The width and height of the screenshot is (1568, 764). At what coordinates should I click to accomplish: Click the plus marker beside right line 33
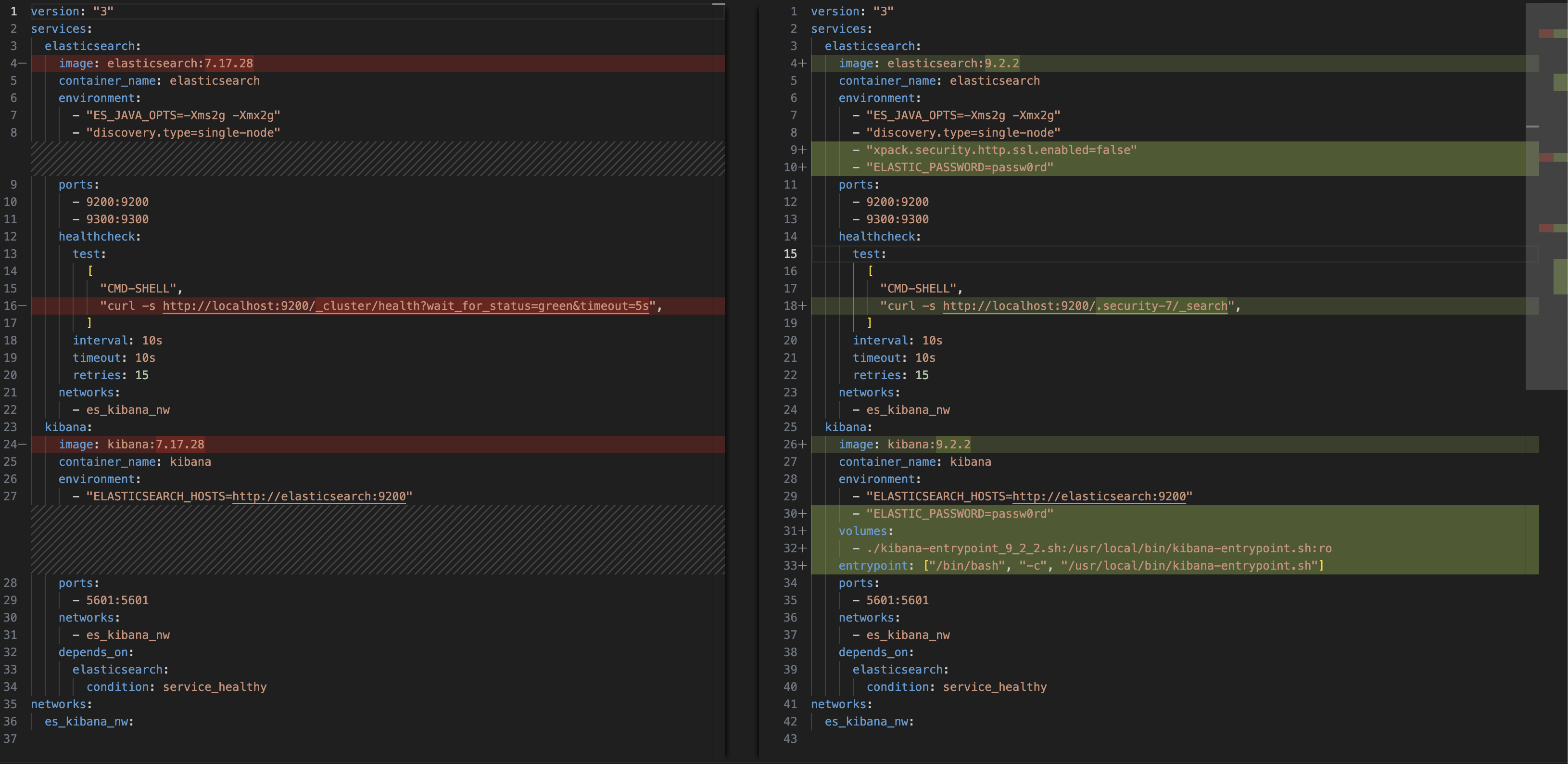[802, 565]
